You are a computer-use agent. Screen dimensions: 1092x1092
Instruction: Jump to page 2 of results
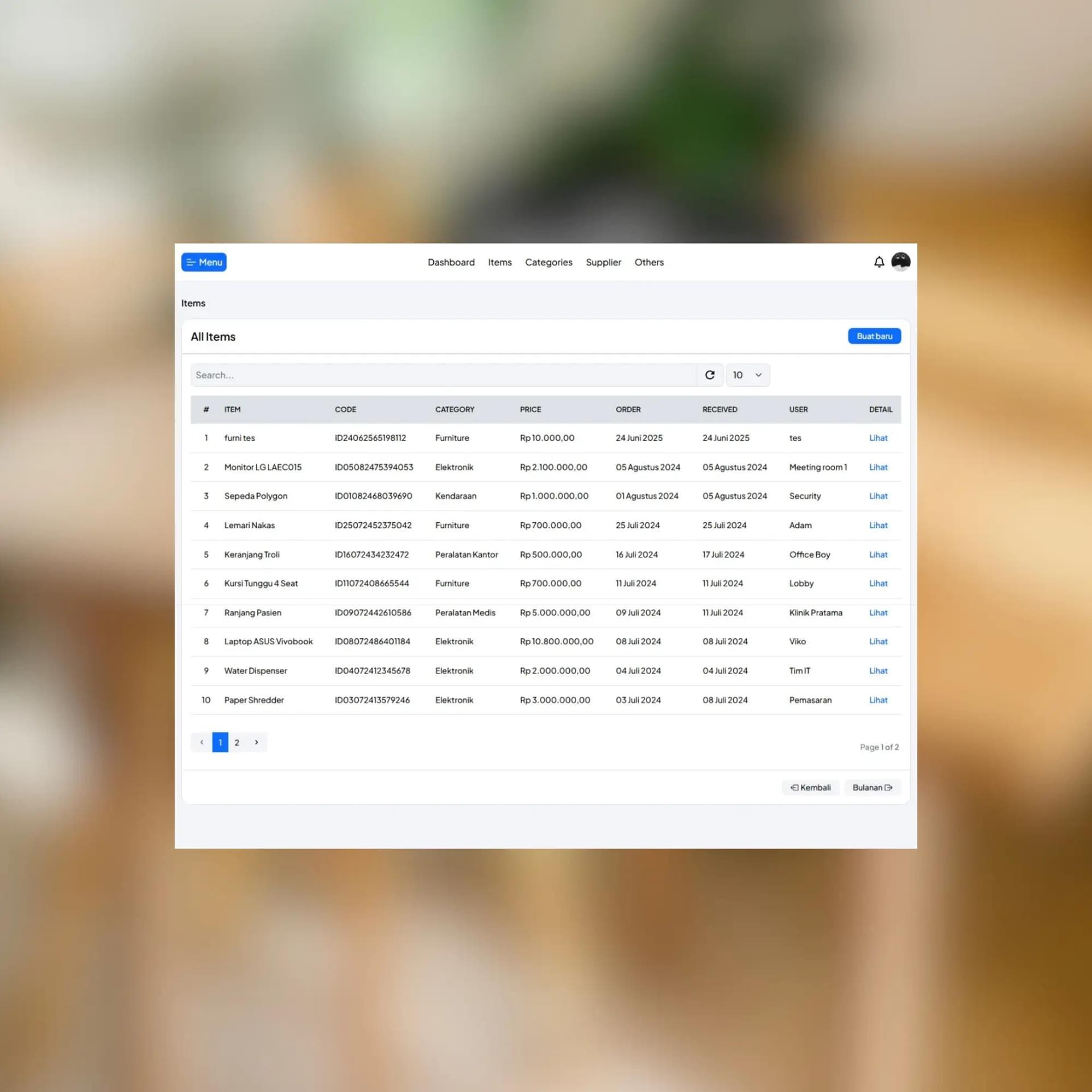tap(237, 742)
